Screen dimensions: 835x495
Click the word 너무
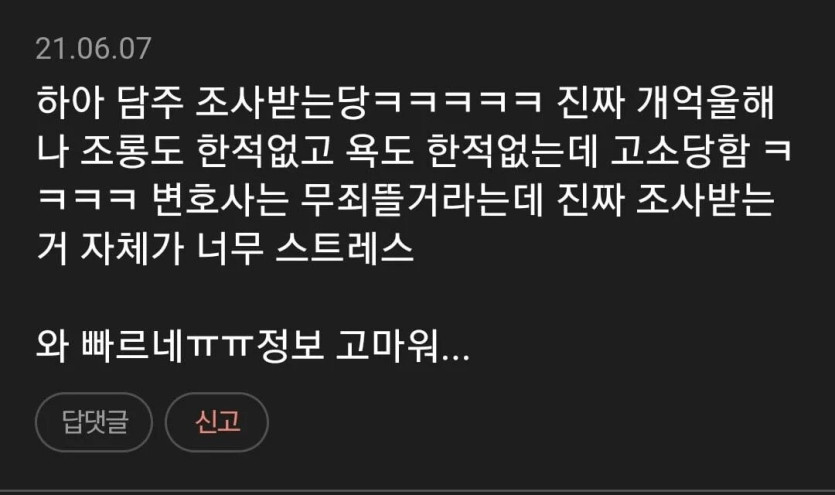coord(230,249)
